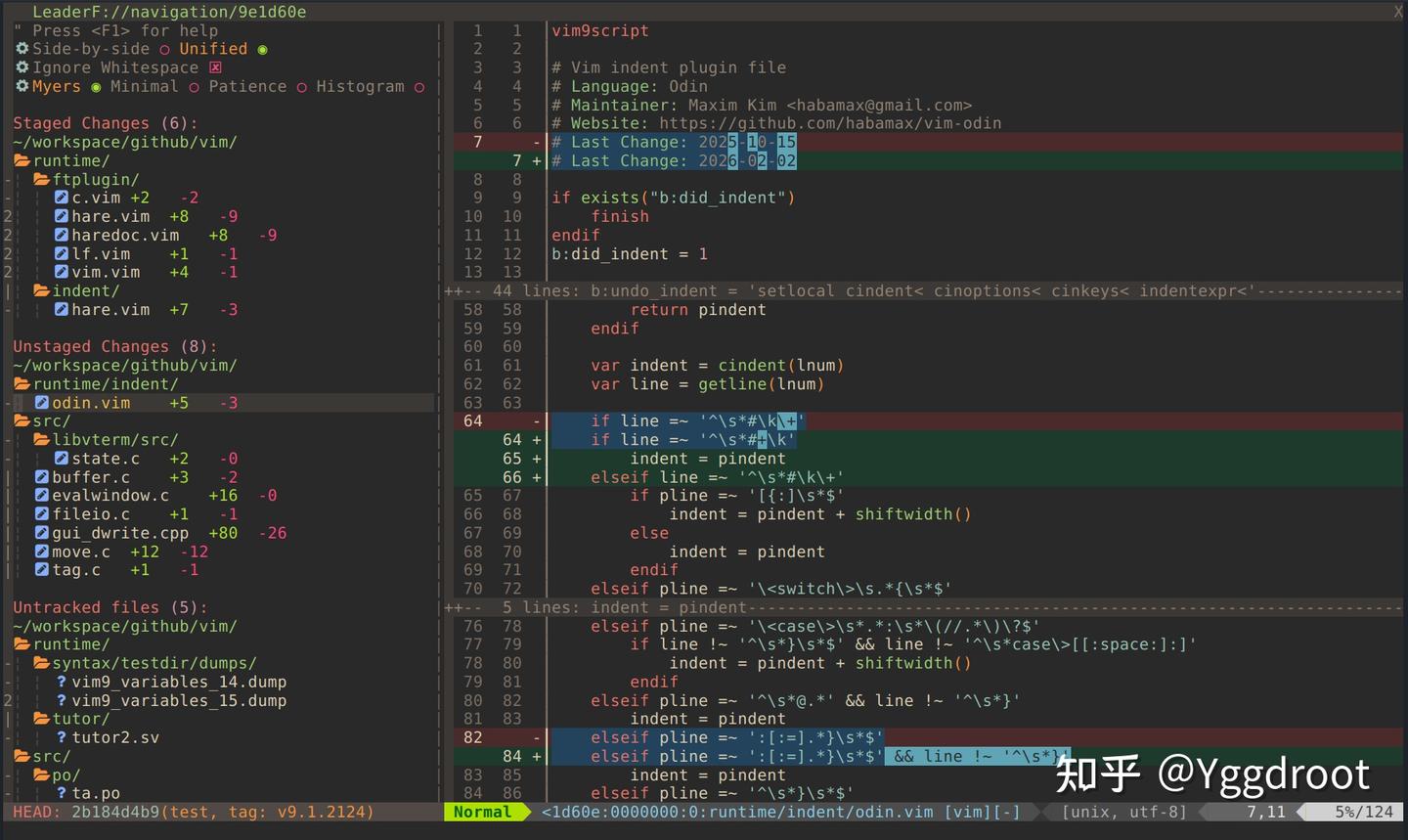Select the Side-by-side diff view radio
1408x840 pixels.
point(164,49)
